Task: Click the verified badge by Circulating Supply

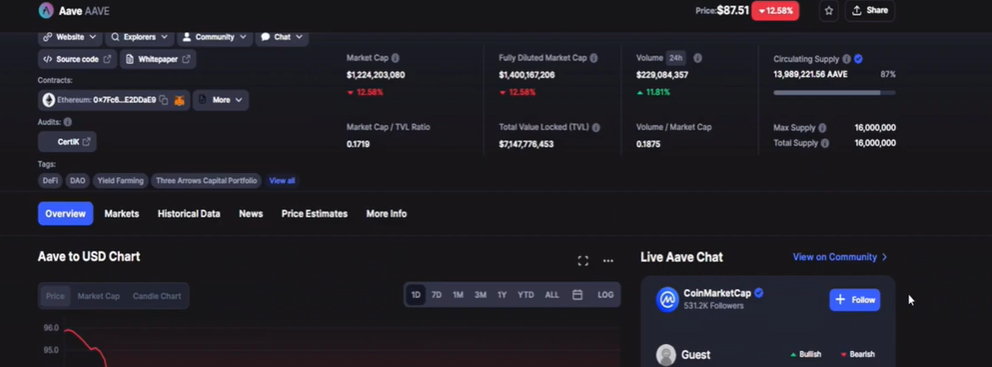Action: [x=858, y=59]
